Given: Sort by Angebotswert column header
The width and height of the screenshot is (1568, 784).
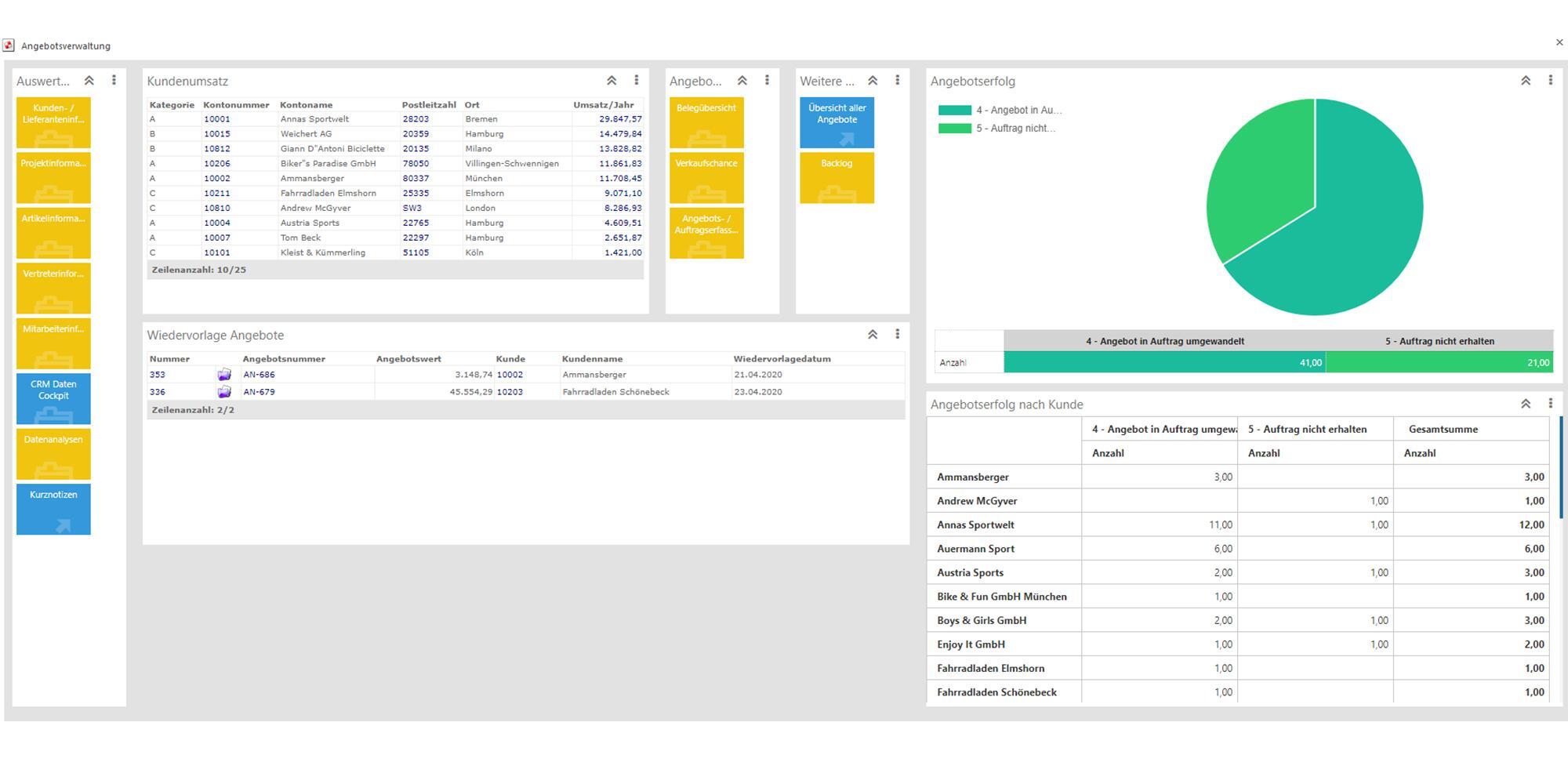Looking at the screenshot, I should 408,359.
